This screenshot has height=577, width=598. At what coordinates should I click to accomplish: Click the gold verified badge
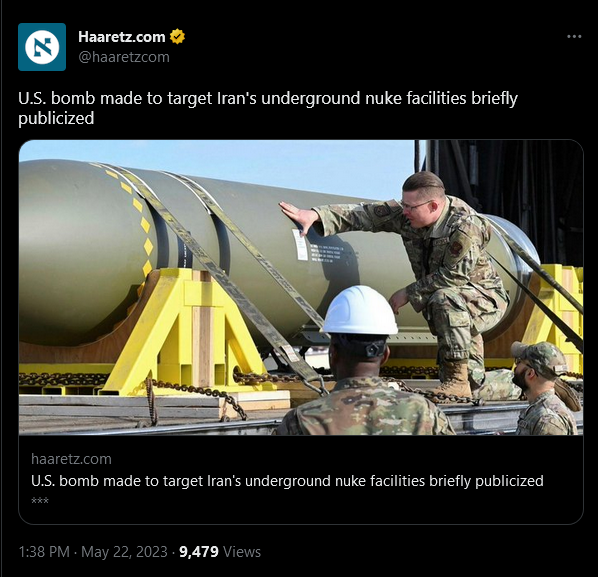click(x=177, y=37)
